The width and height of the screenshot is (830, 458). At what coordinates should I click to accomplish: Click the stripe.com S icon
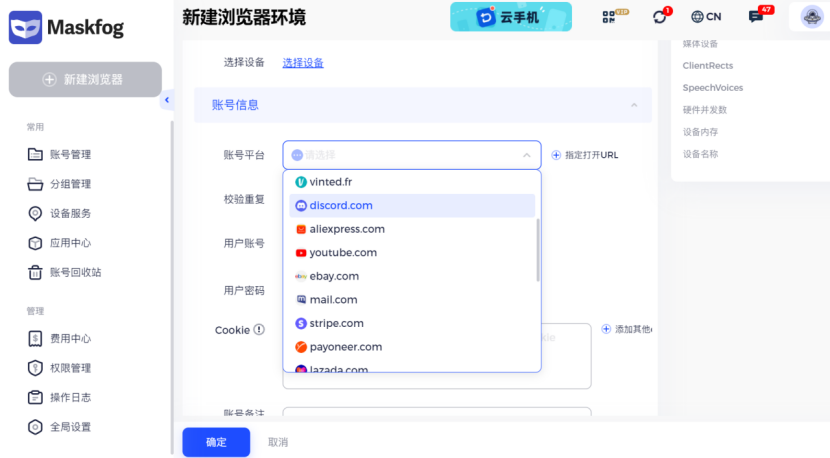(301, 324)
